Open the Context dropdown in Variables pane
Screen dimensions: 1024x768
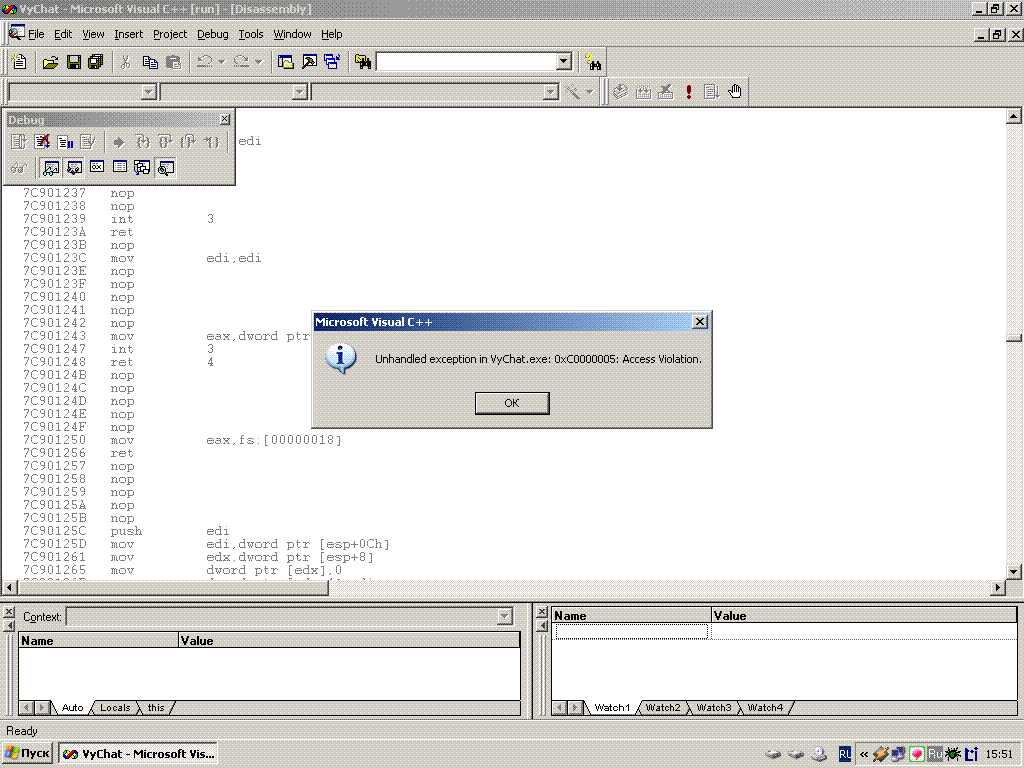click(x=504, y=616)
